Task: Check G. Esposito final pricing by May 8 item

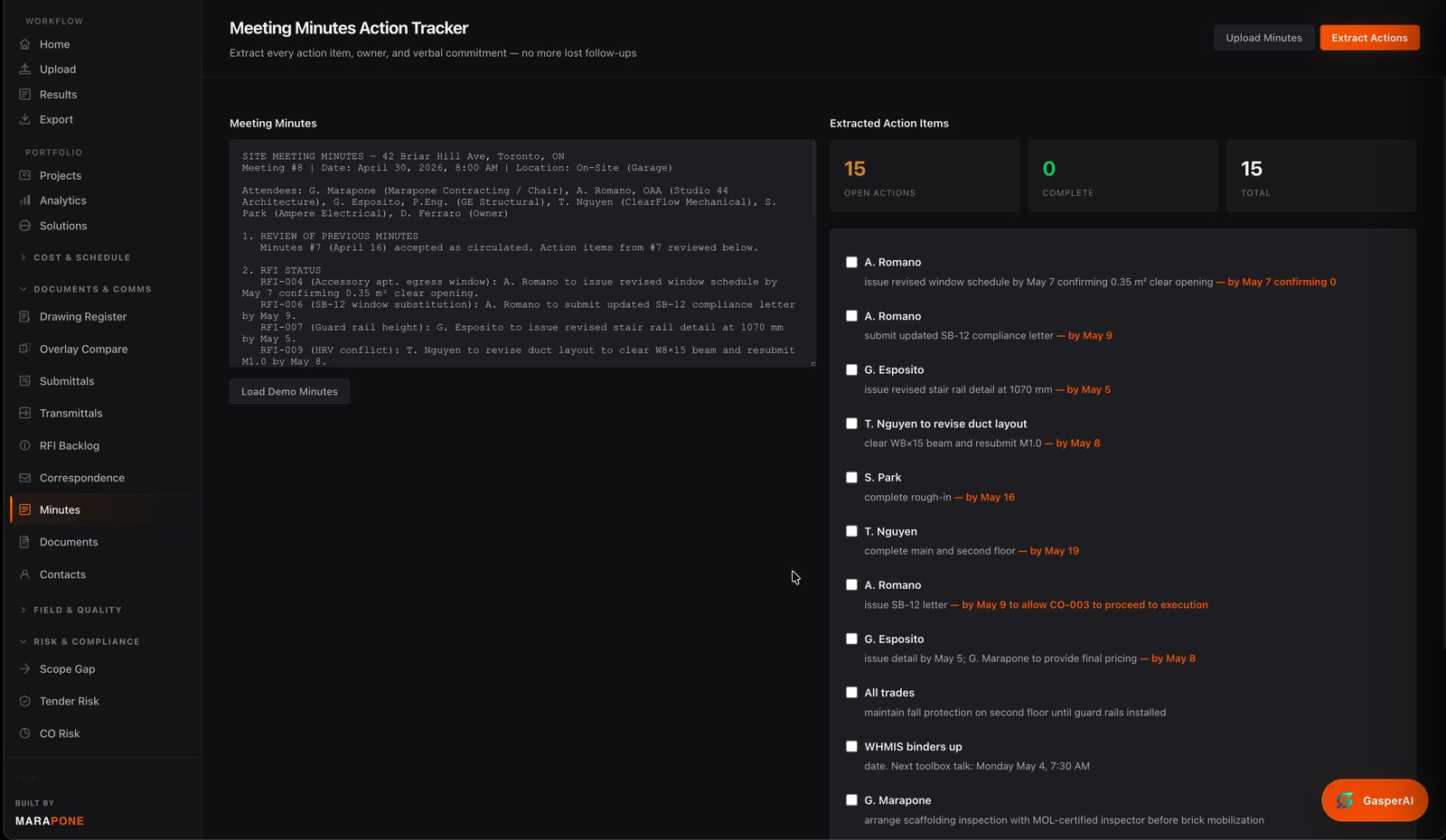Action: pos(851,639)
